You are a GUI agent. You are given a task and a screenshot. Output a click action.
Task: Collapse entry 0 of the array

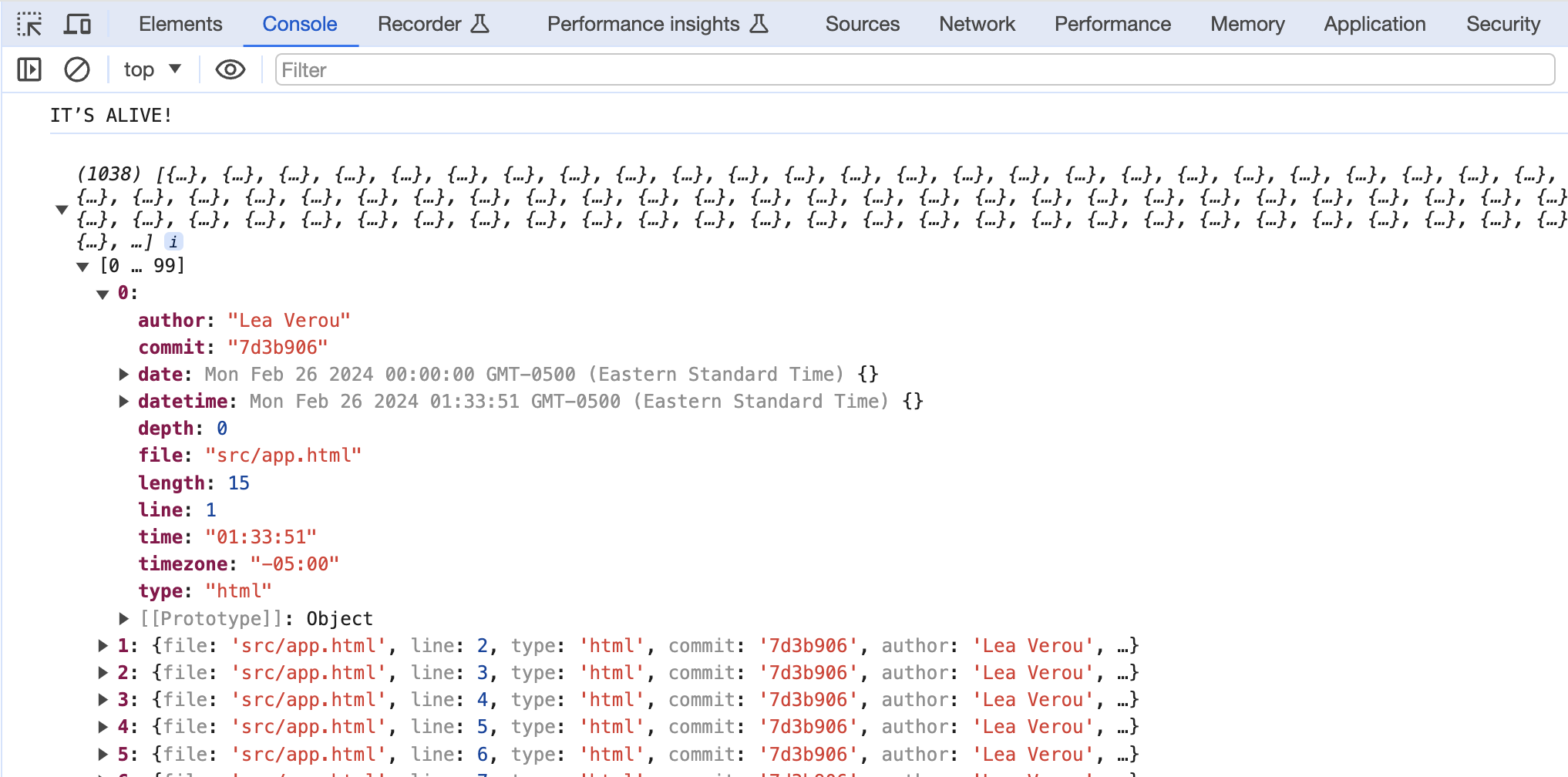(x=103, y=294)
